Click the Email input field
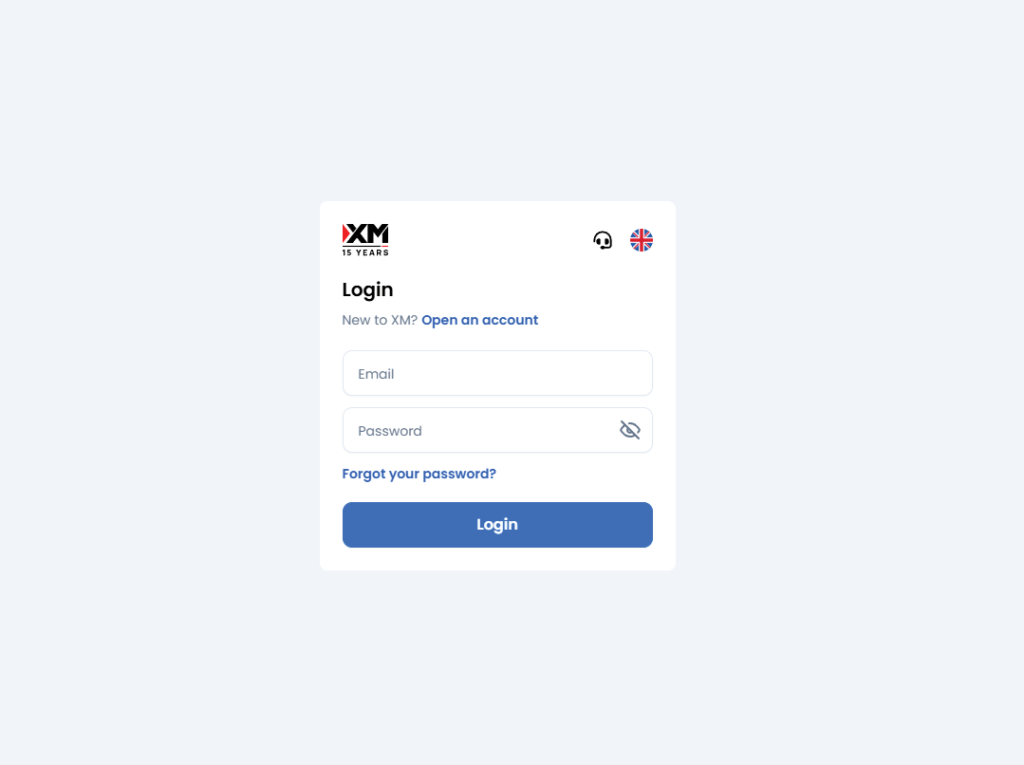Viewport: 1024px width, 765px height. [497, 373]
